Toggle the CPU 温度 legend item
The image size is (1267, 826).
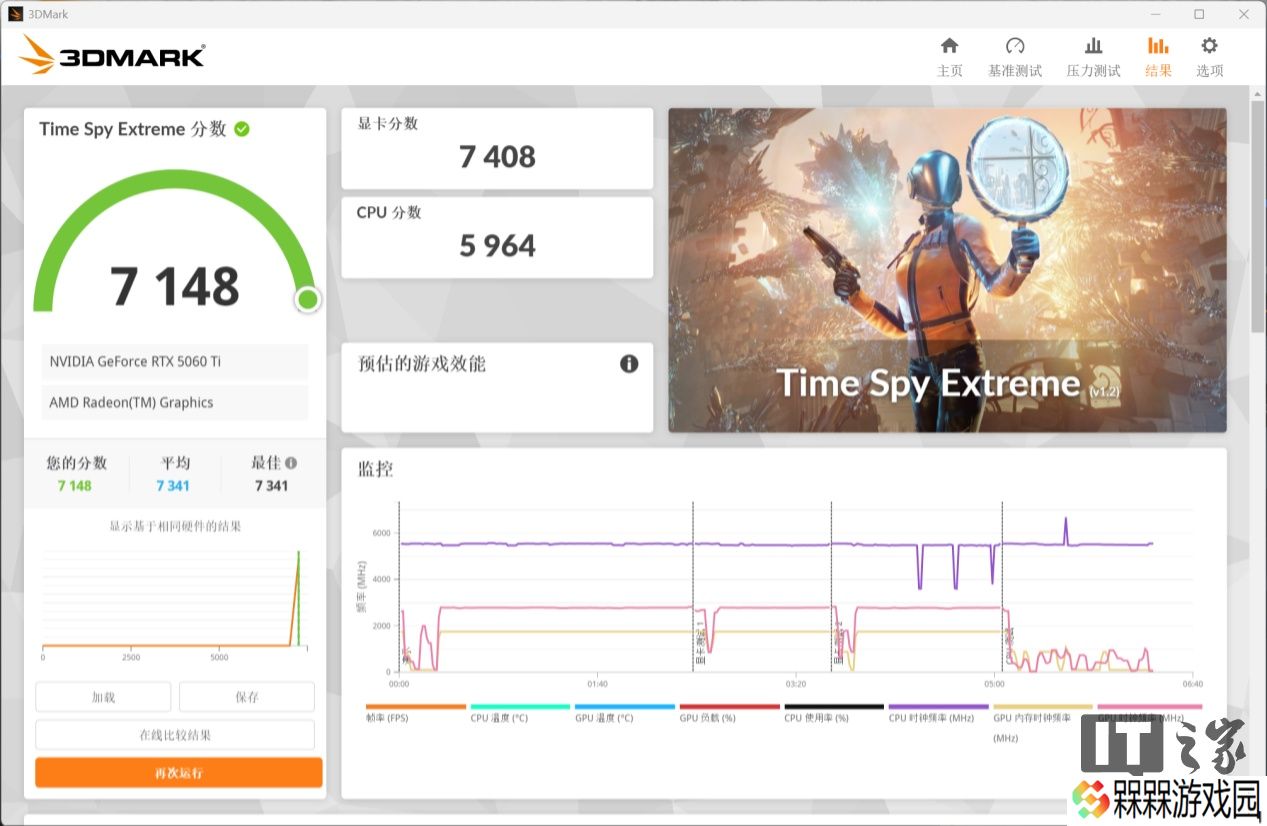coord(520,713)
